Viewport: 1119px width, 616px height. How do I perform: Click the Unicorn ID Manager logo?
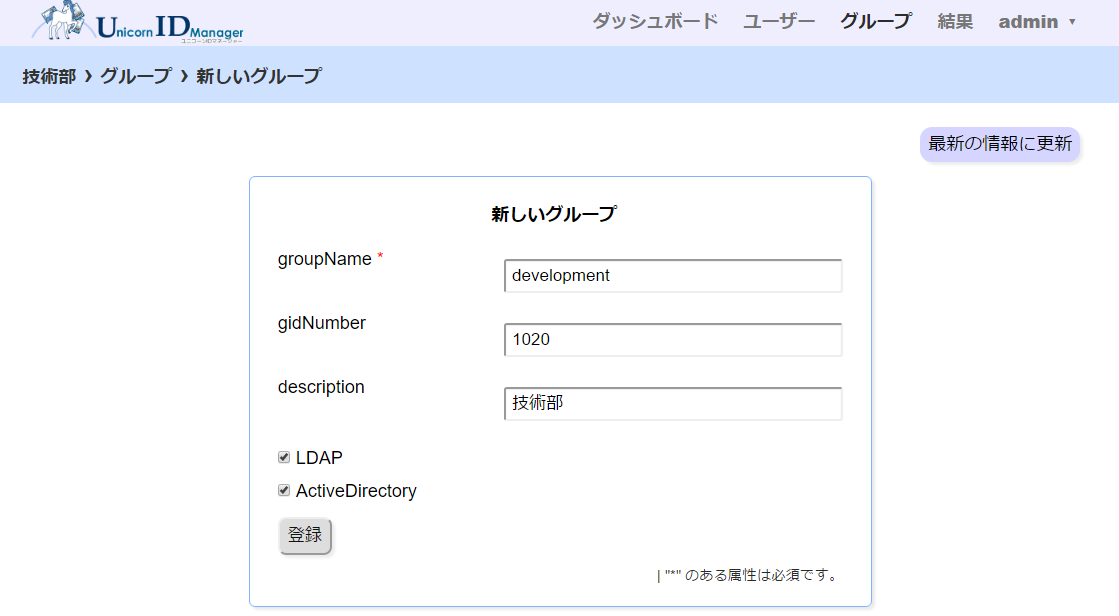[138, 23]
